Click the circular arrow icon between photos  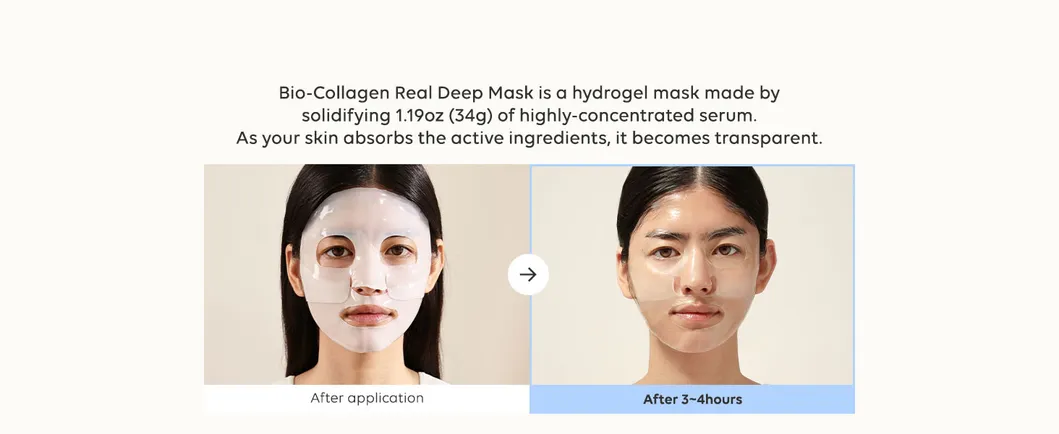528,275
